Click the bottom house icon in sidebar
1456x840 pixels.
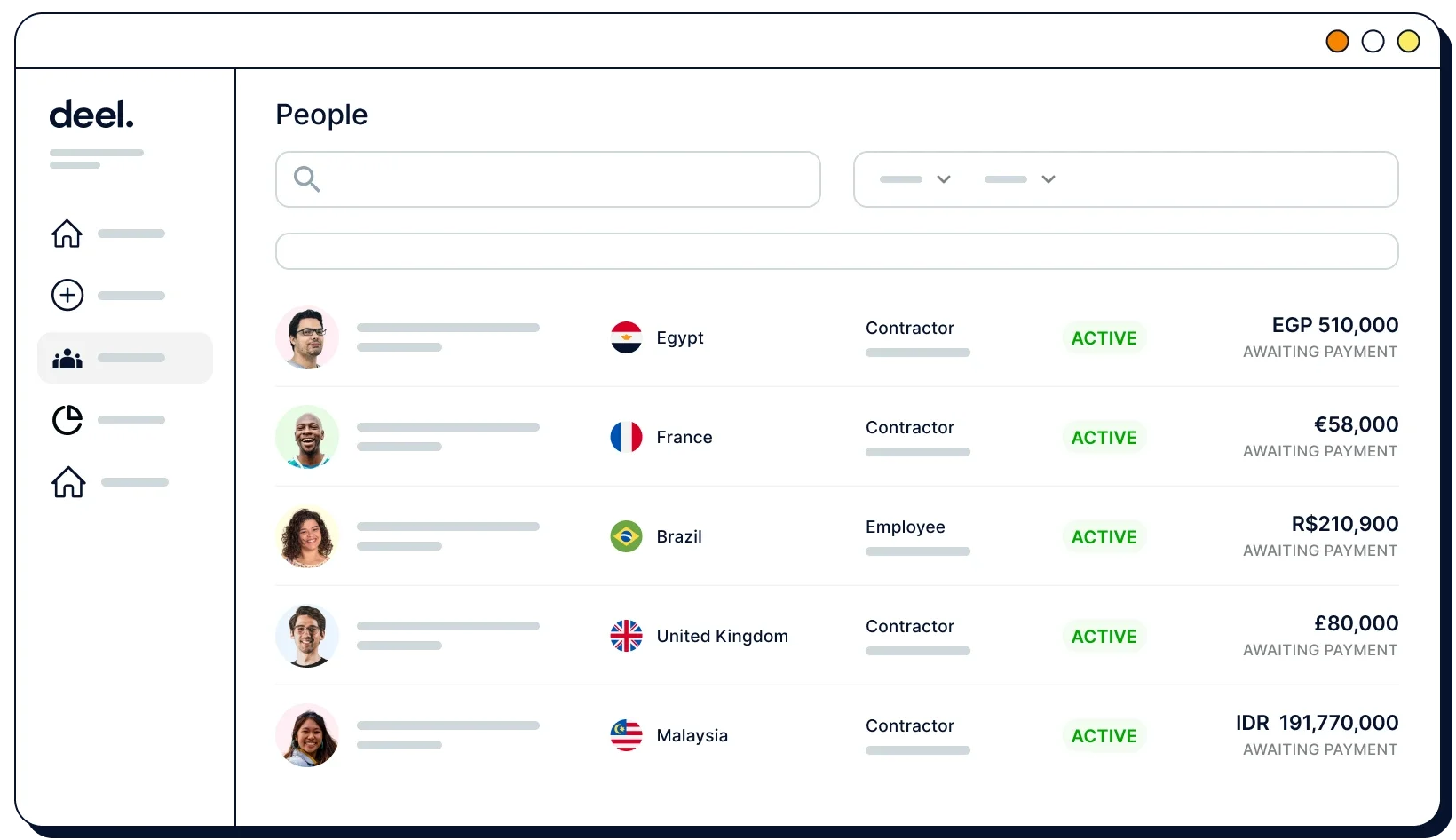[67, 482]
